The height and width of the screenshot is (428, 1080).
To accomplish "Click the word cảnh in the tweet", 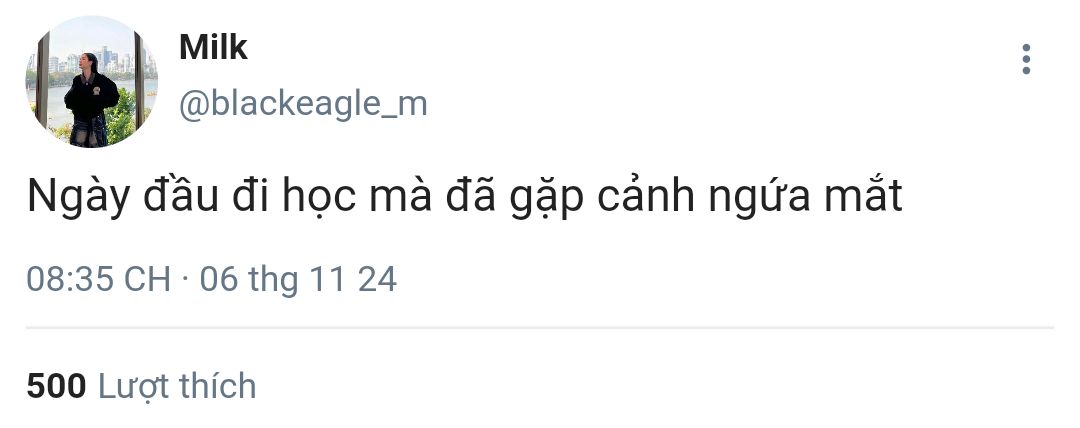I will pos(645,197).
